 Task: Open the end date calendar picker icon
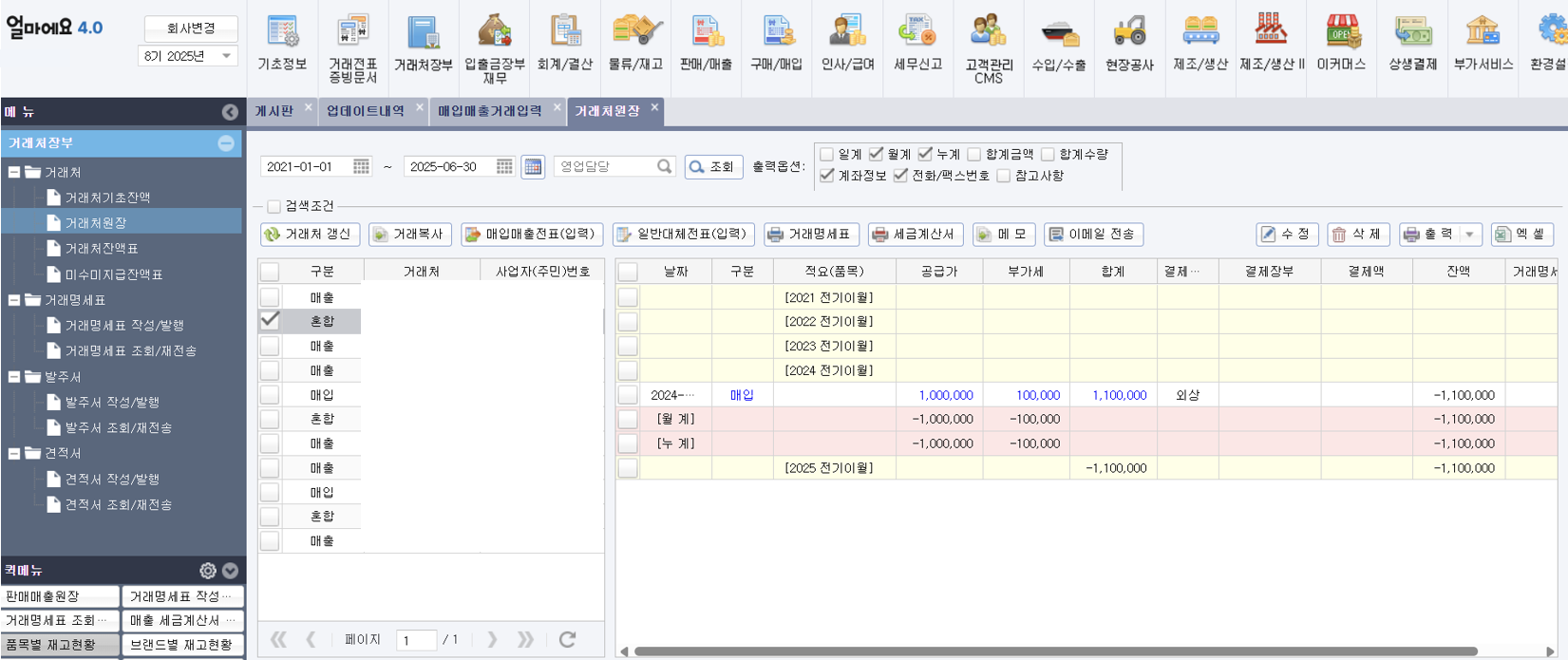pos(504,166)
